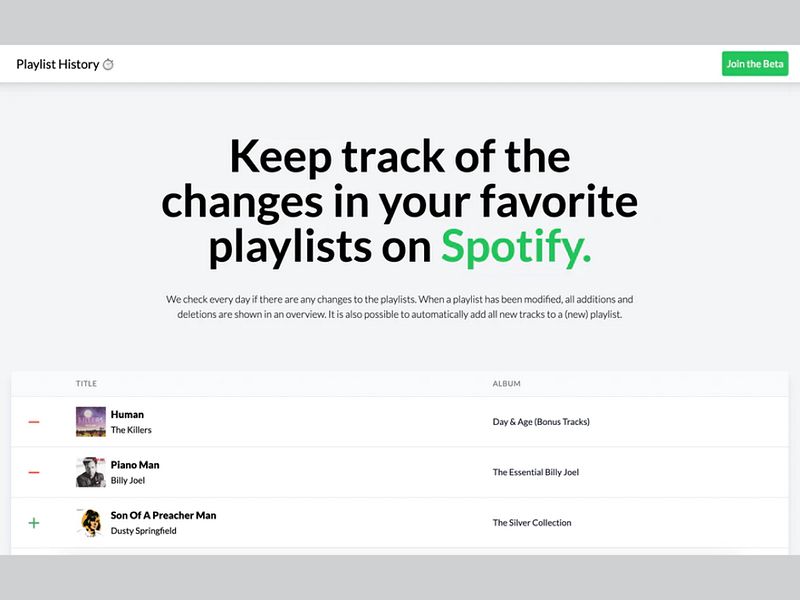Click the Piano Man album cover thumbnail

[x=89, y=471]
